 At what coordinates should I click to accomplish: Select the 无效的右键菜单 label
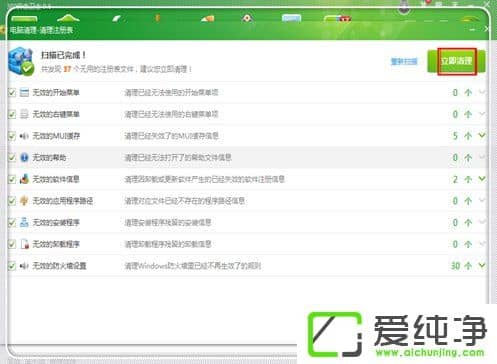coord(56,114)
